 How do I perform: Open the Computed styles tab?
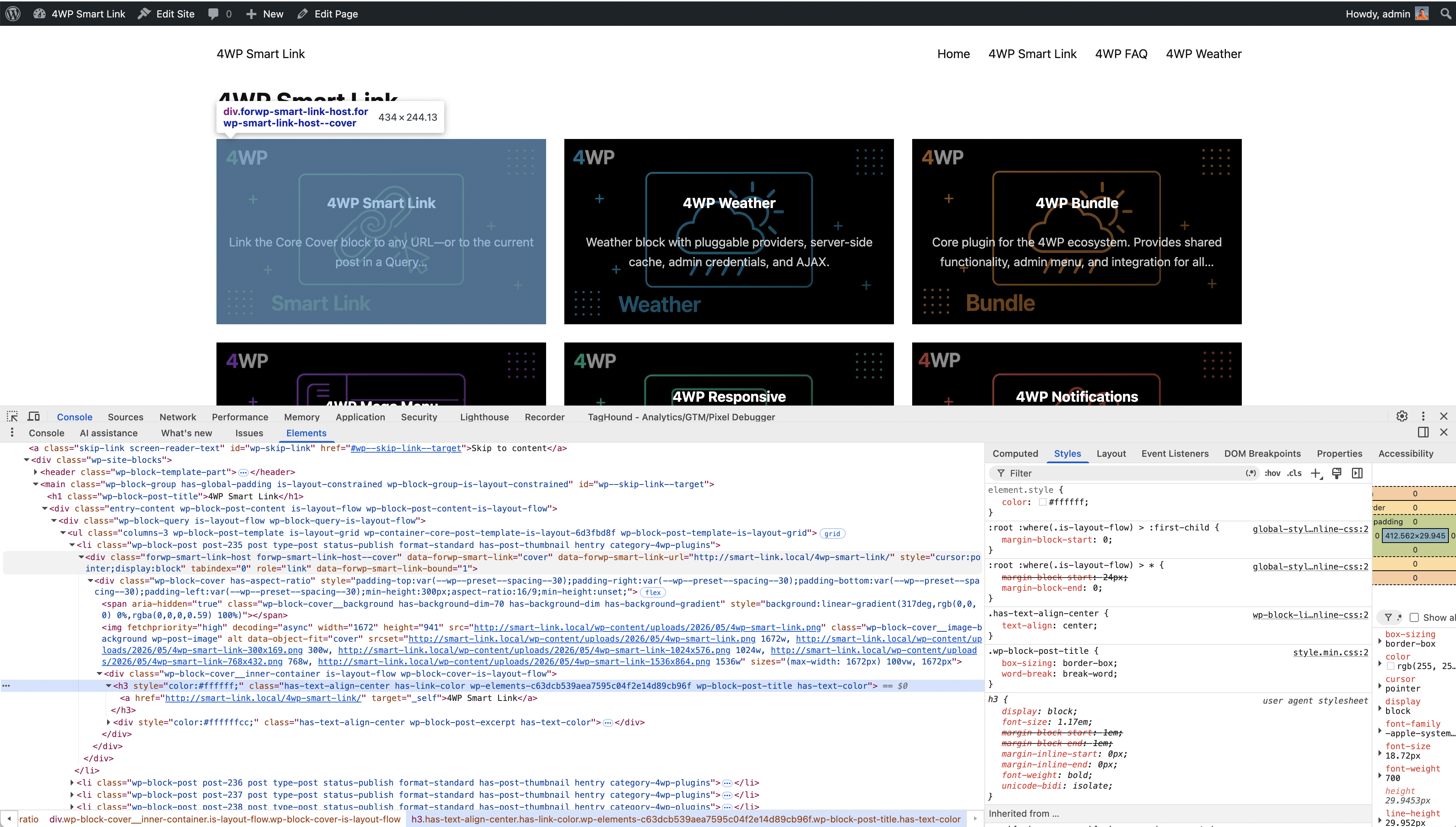(1015, 453)
